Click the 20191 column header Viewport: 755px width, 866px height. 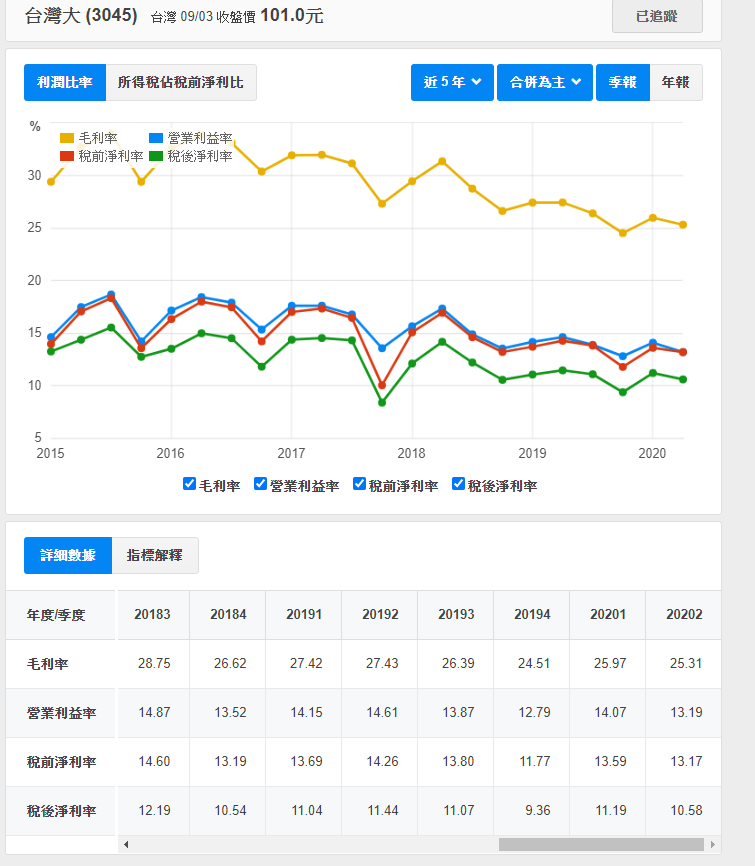[304, 615]
